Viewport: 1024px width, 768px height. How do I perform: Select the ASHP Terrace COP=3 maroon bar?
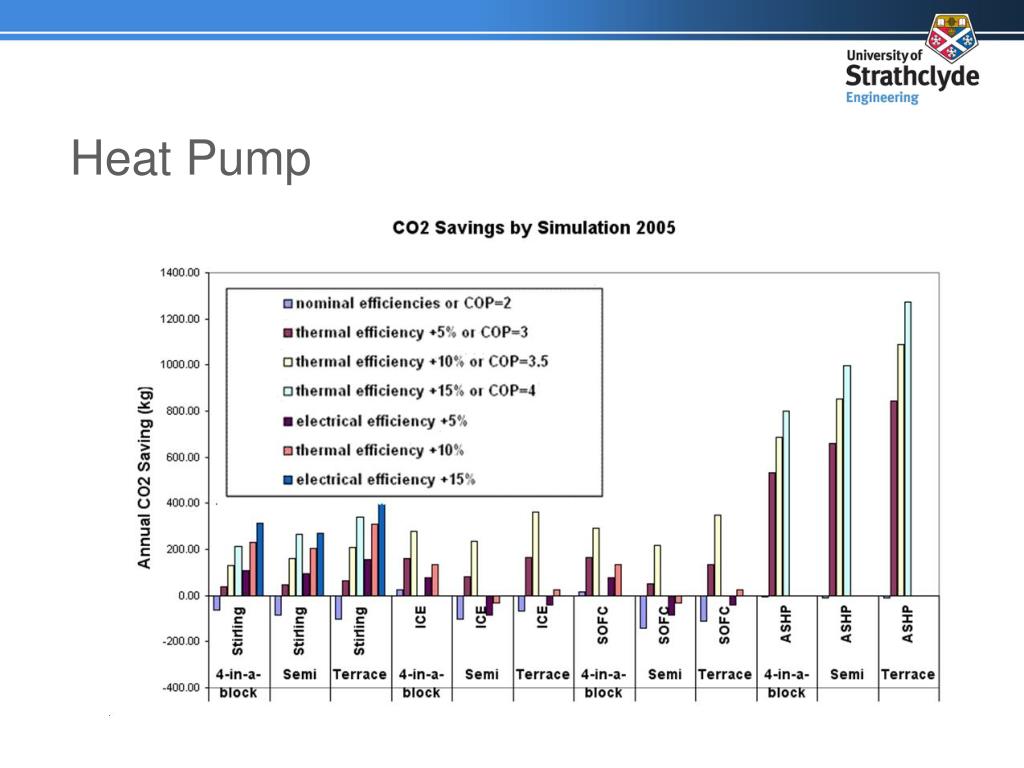(x=893, y=498)
